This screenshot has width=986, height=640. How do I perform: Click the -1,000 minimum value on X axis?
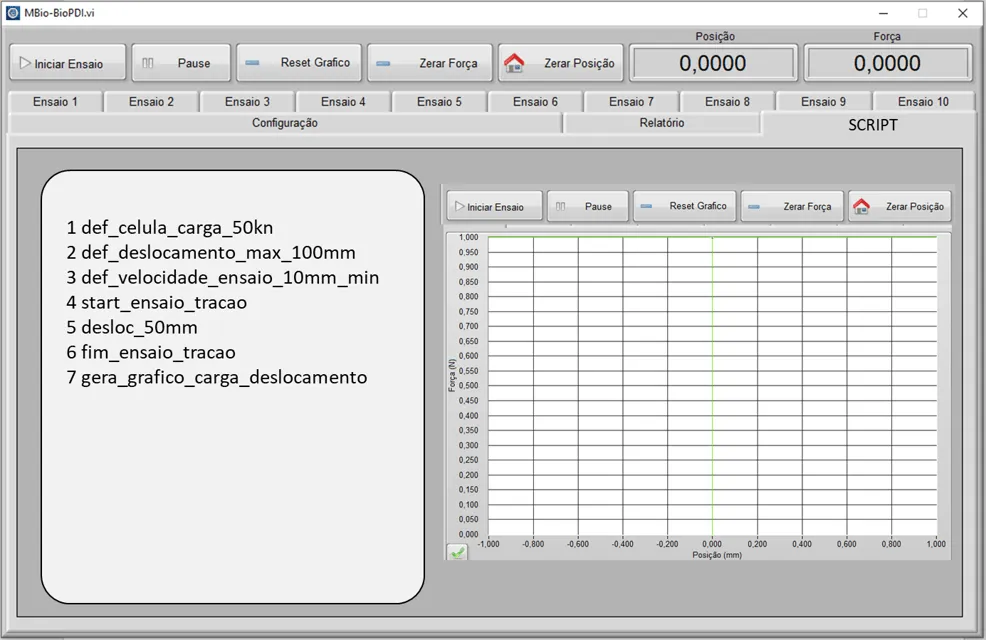click(x=489, y=544)
